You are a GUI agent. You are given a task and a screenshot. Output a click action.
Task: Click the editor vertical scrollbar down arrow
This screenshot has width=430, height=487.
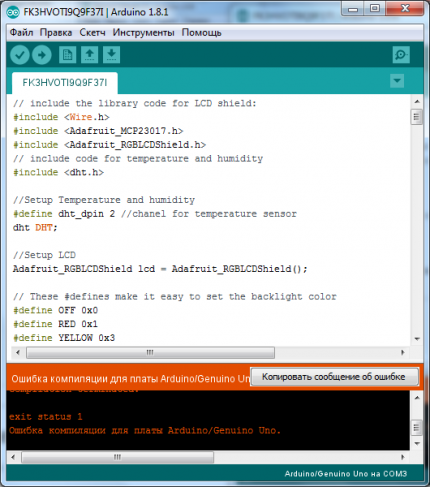(x=417, y=339)
